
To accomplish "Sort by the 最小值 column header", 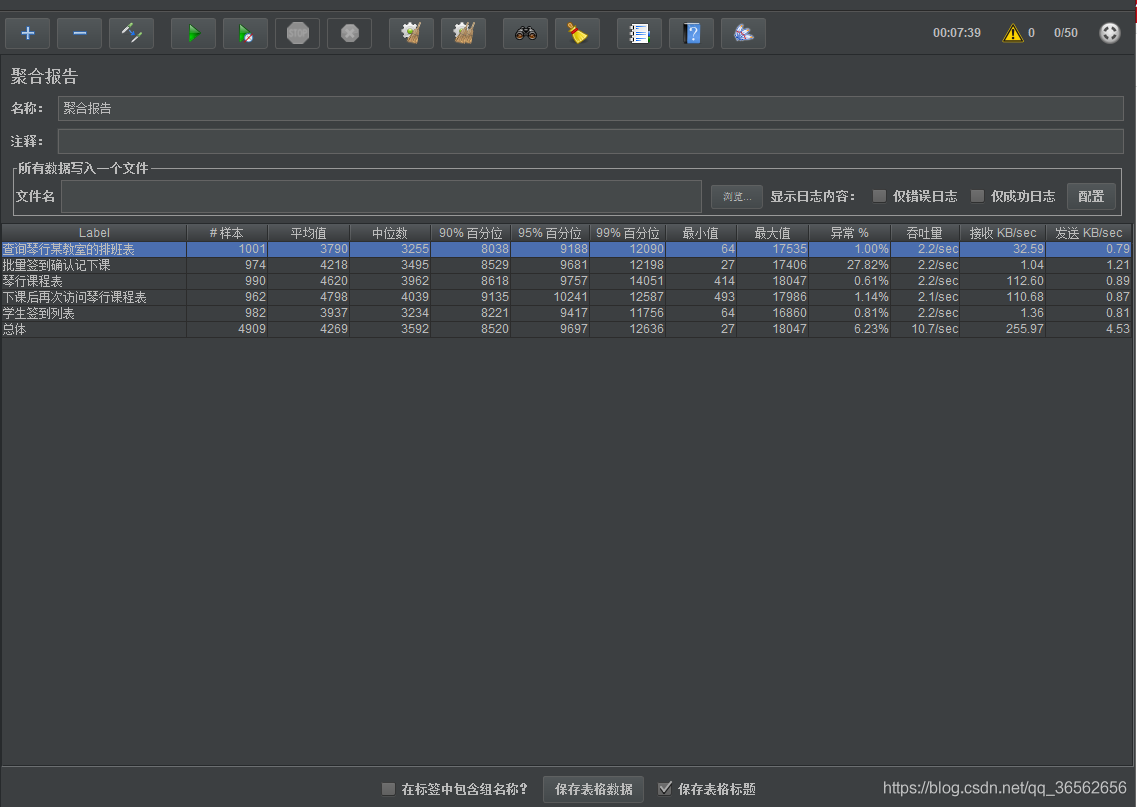I will click(701, 233).
